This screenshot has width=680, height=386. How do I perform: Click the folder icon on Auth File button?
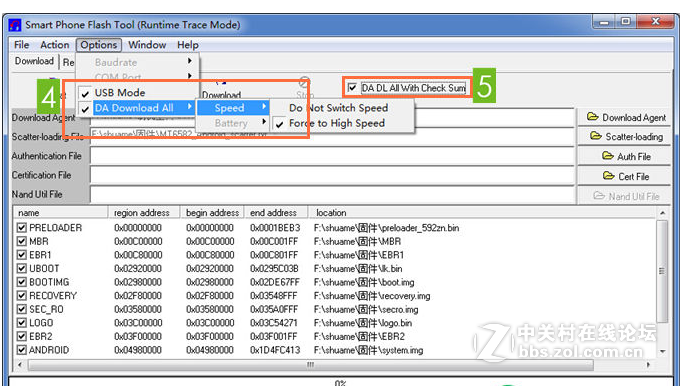[x=608, y=156]
